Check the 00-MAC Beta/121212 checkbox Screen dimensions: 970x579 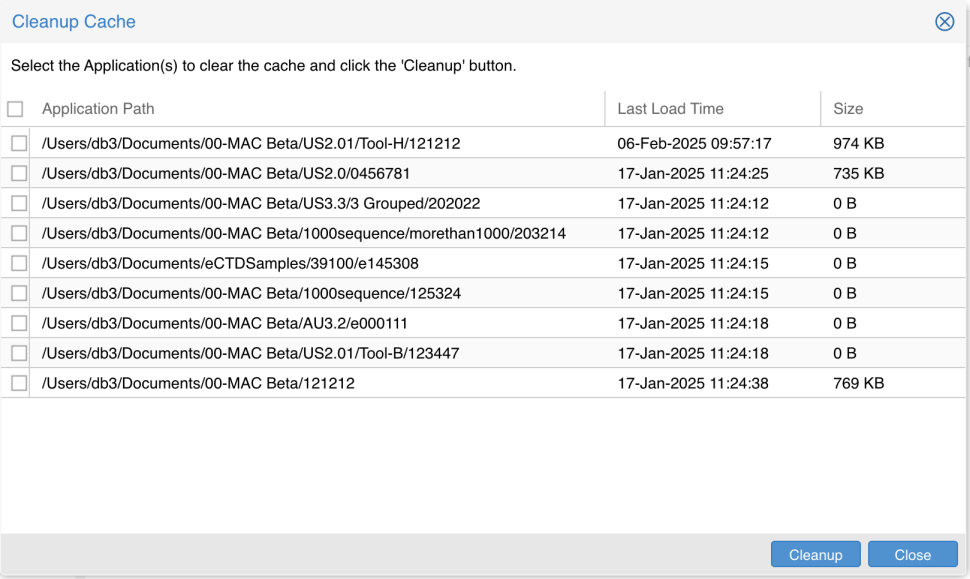click(x=19, y=383)
